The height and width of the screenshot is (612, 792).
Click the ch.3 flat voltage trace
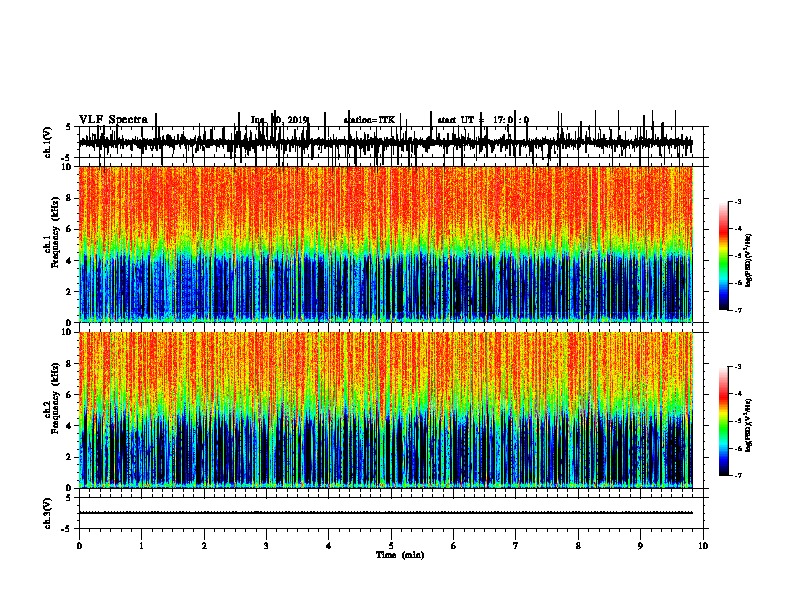click(385, 513)
